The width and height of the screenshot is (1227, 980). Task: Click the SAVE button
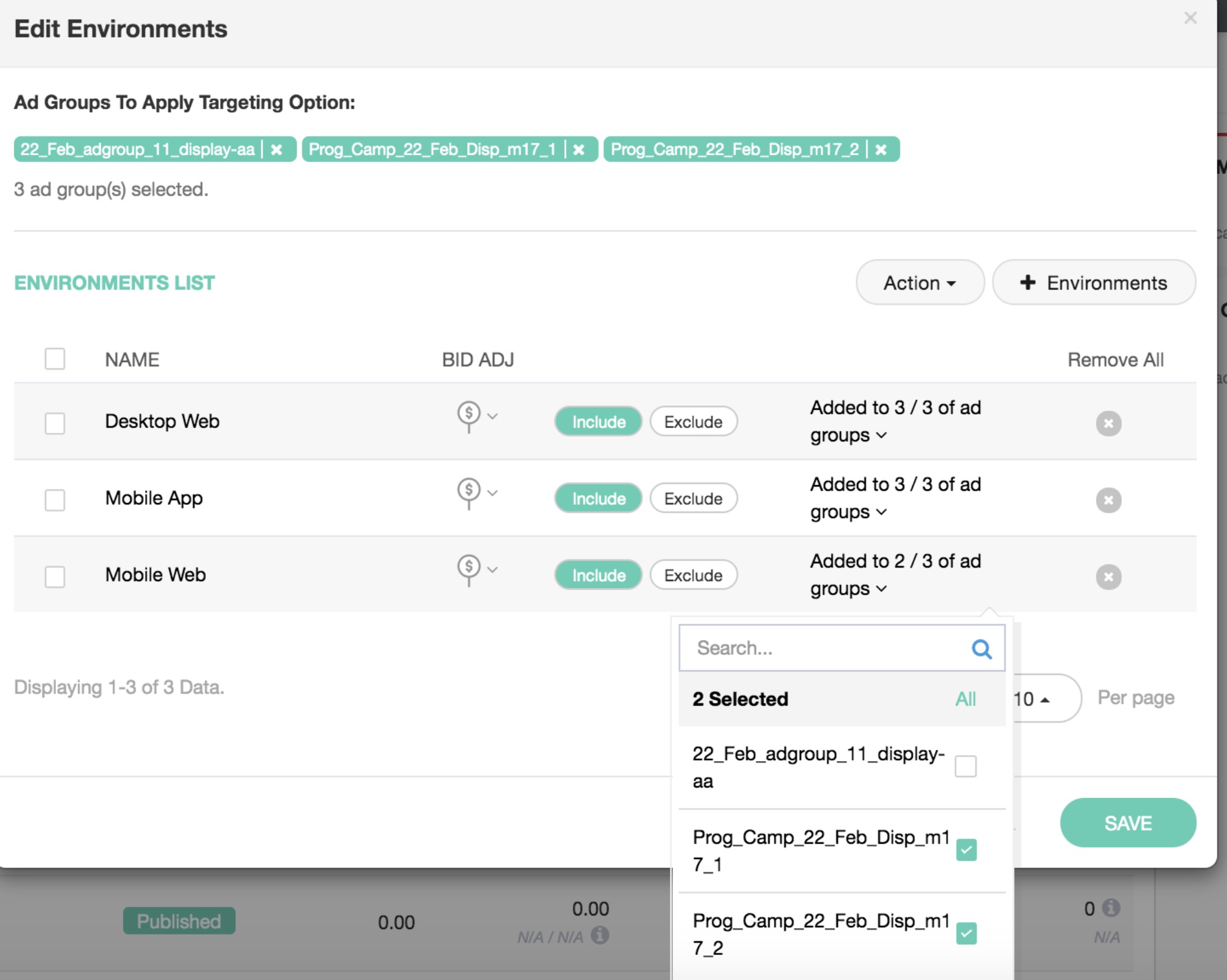[1127, 823]
